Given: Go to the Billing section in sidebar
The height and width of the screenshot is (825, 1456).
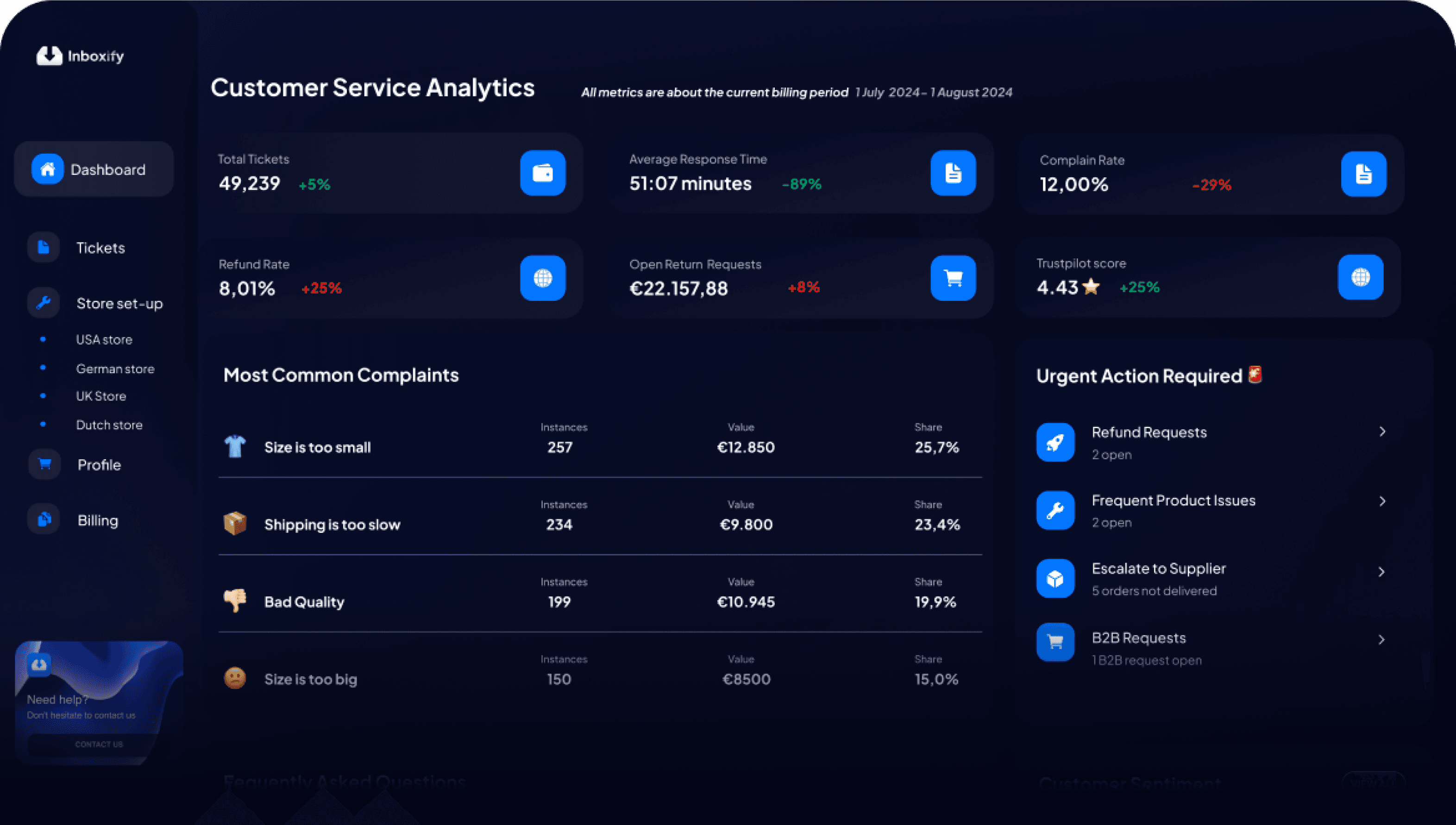Looking at the screenshot, I should pyautogui.click(x=97, y=520).
